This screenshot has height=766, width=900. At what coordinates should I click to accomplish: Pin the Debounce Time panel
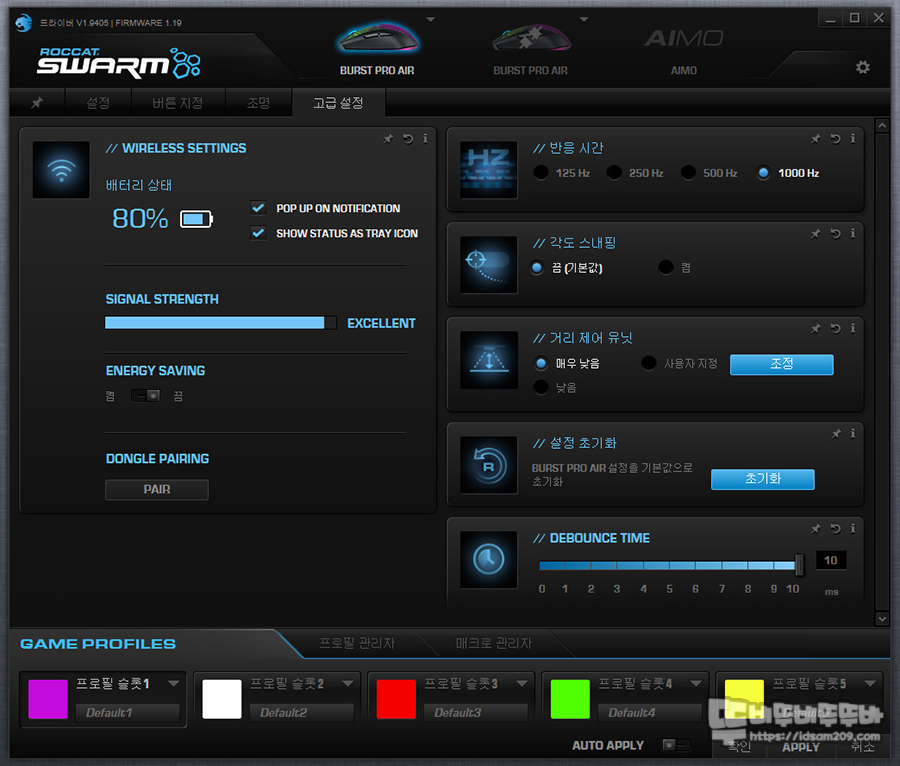click(816, 529)
